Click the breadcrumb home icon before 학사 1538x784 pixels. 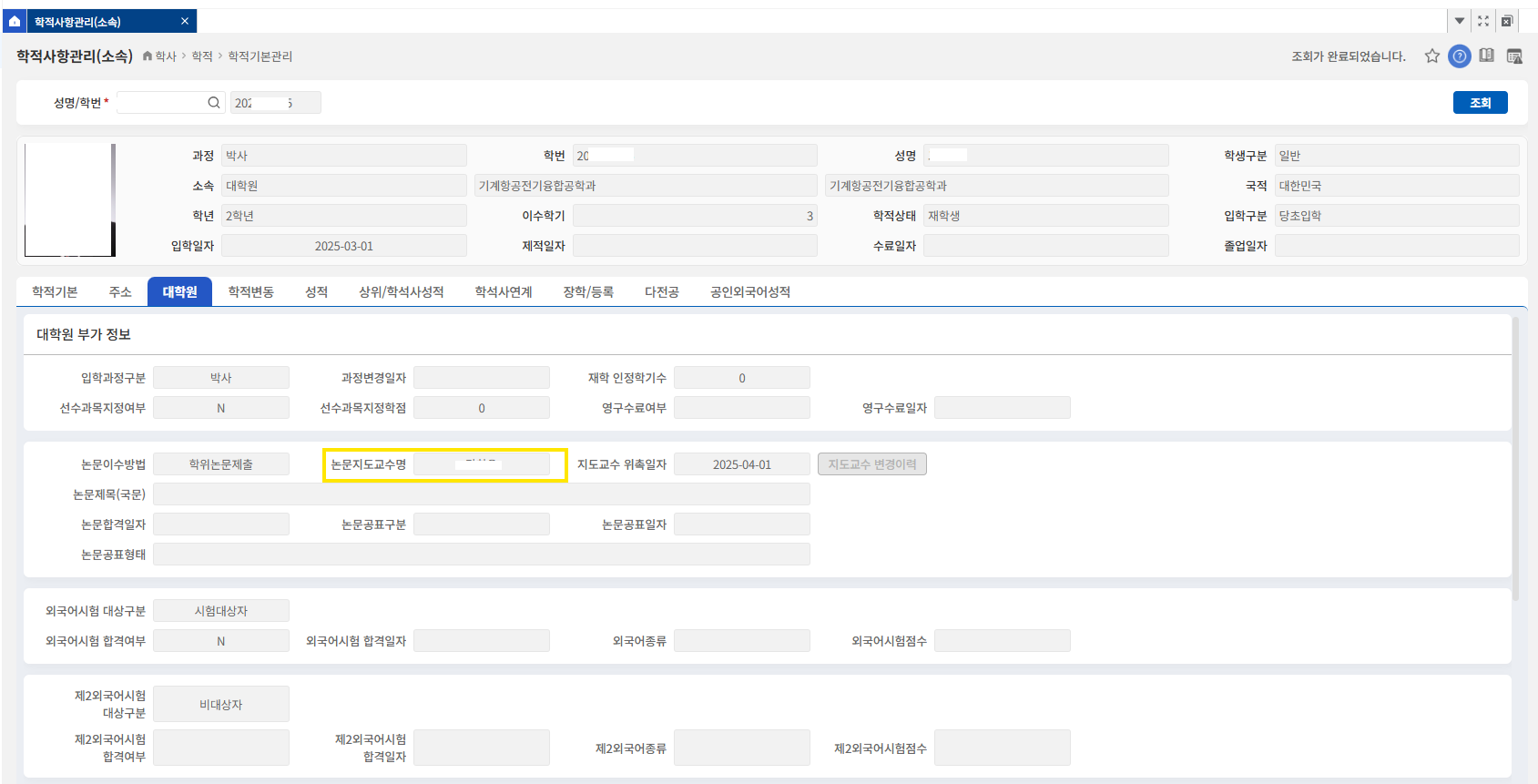coord(148,56)
